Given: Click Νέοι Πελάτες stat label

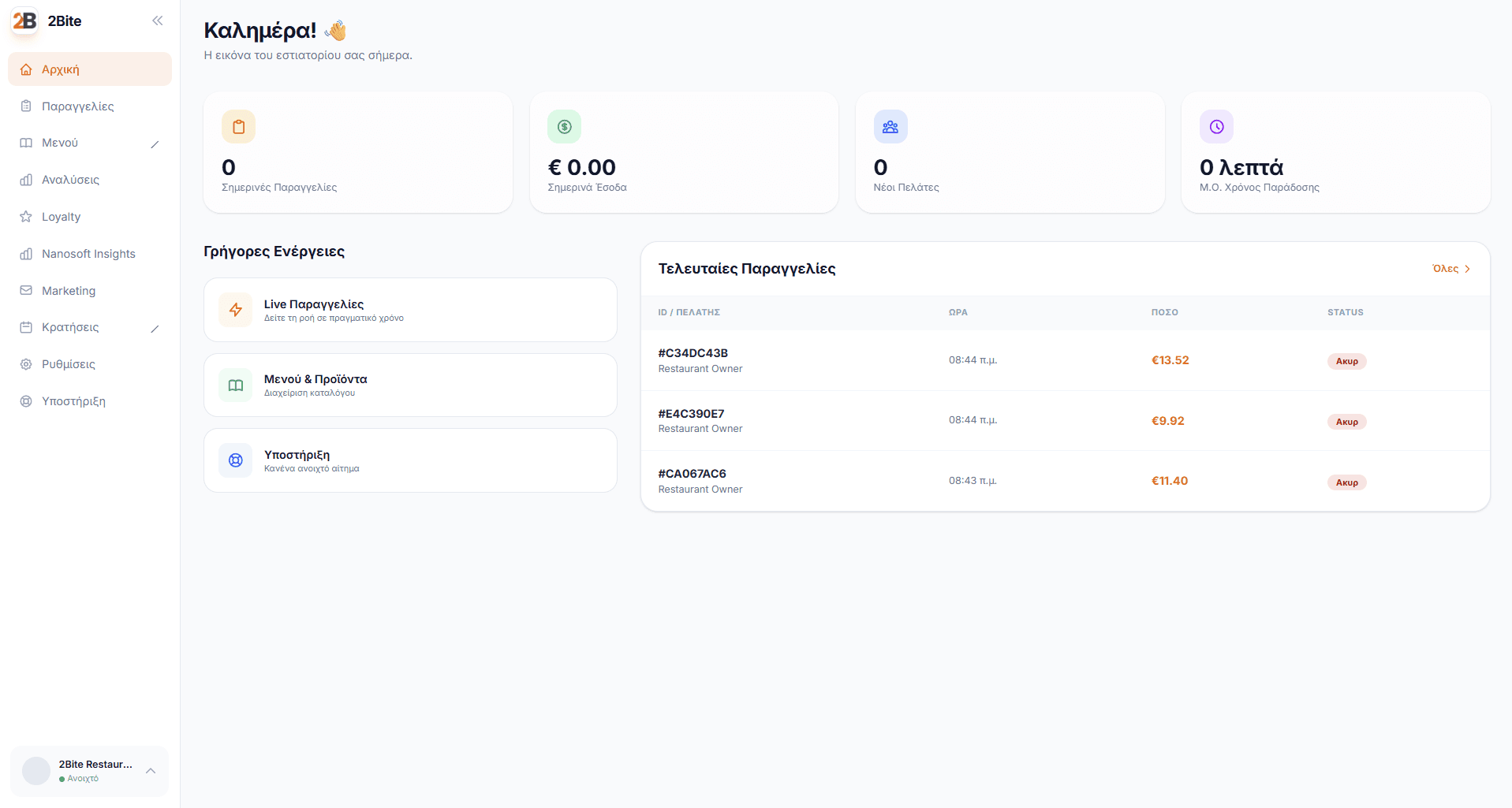Looking at the screenshot, I should coord(905,188).
